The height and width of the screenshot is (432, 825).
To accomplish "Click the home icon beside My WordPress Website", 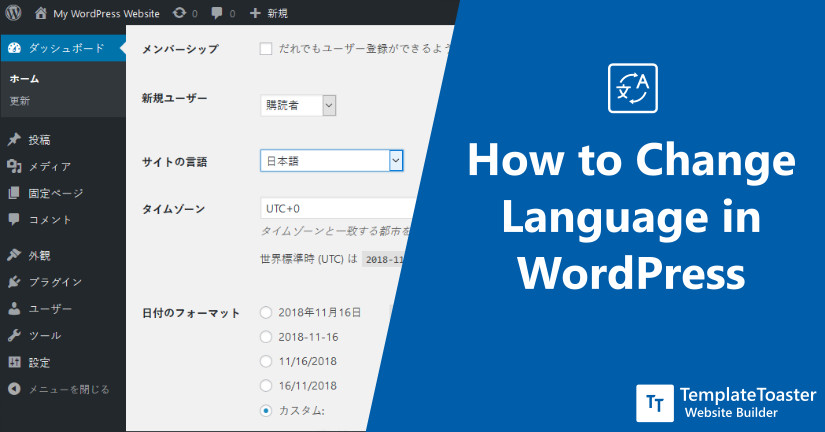I will click(40, 15).
